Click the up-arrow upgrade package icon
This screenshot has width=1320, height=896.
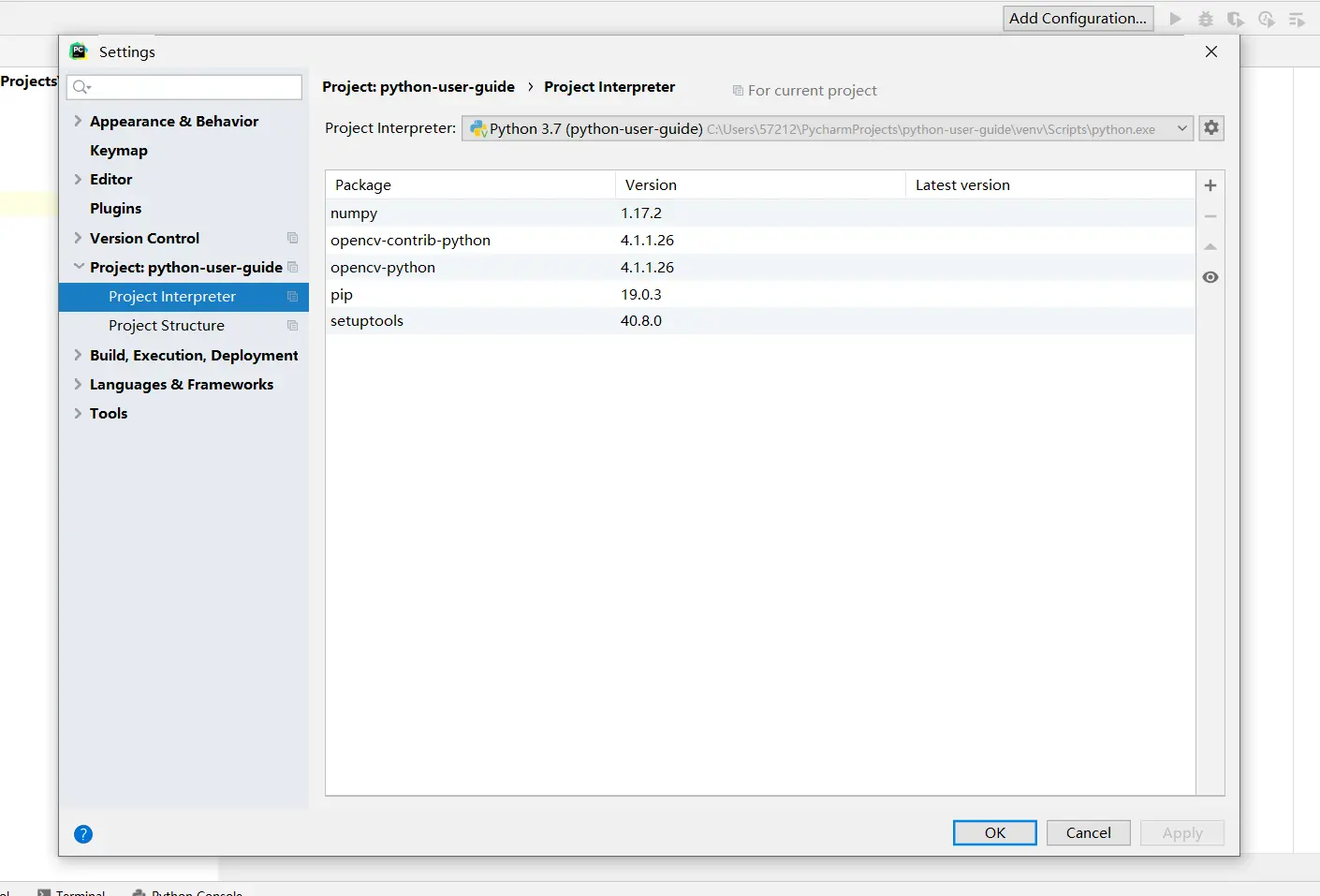(1210, 247)
